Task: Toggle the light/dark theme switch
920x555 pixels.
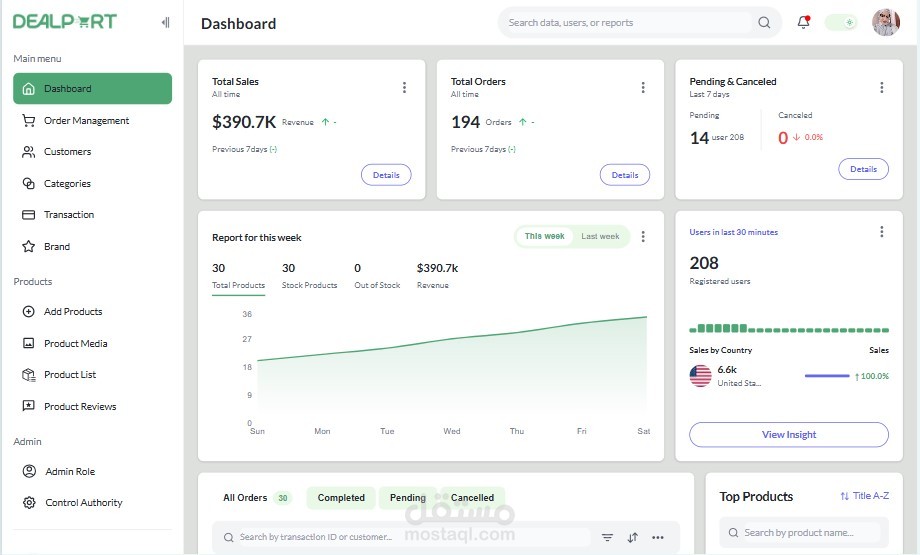Action: coord(841,23)
